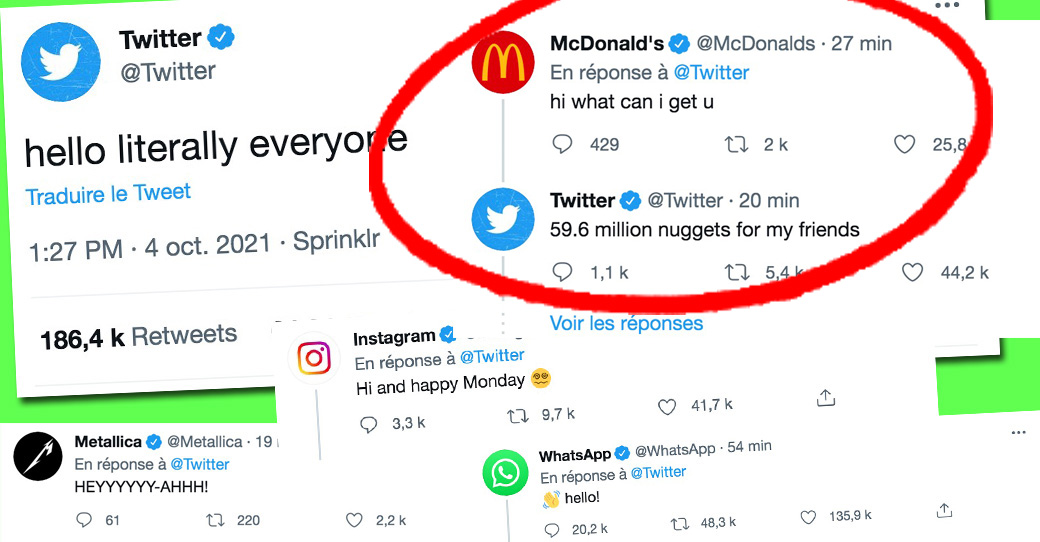Share the WhatsApp 'hello!' reply

tap(944, 510)
